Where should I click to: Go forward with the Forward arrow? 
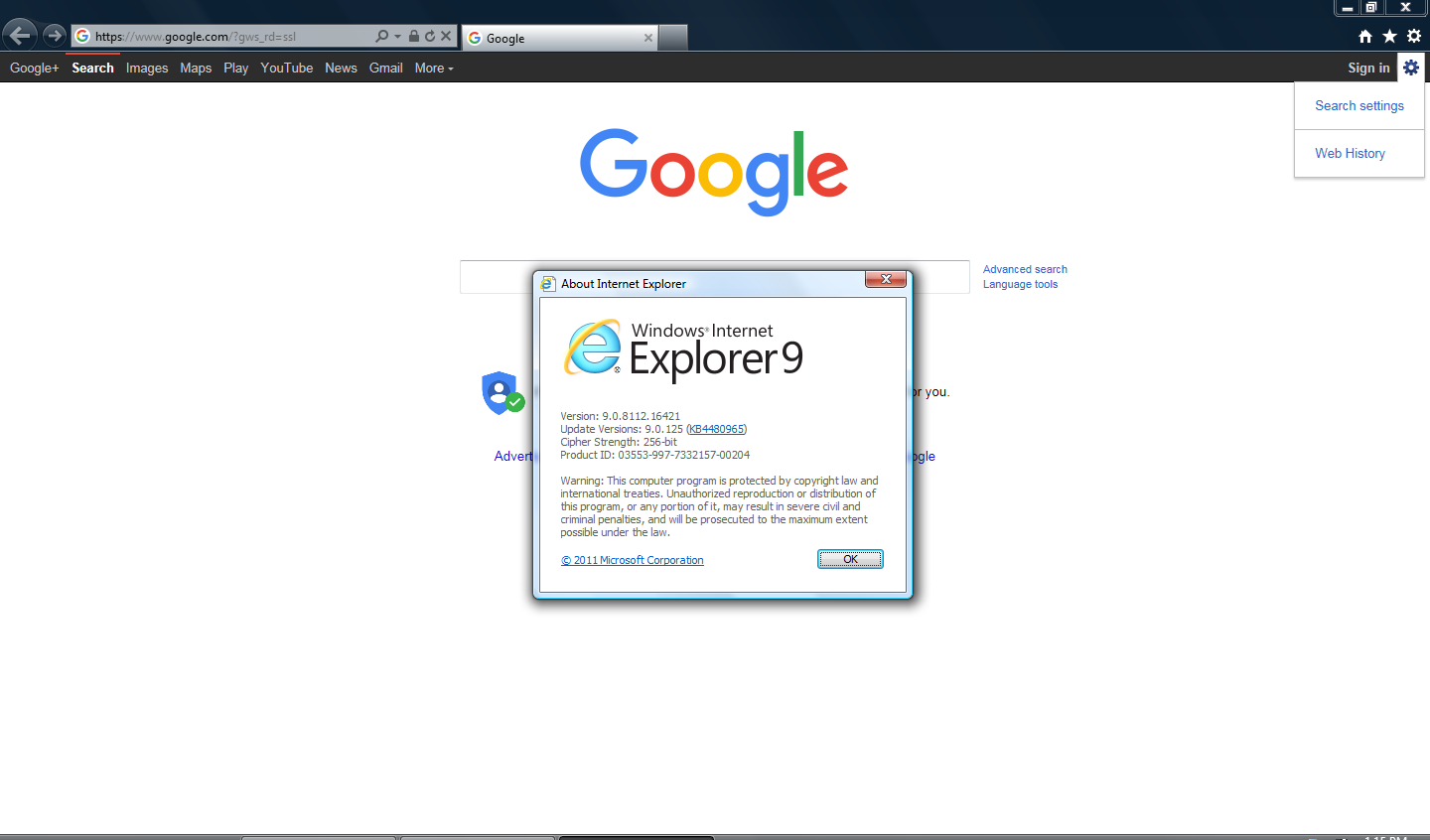click(x=54, y=36)
